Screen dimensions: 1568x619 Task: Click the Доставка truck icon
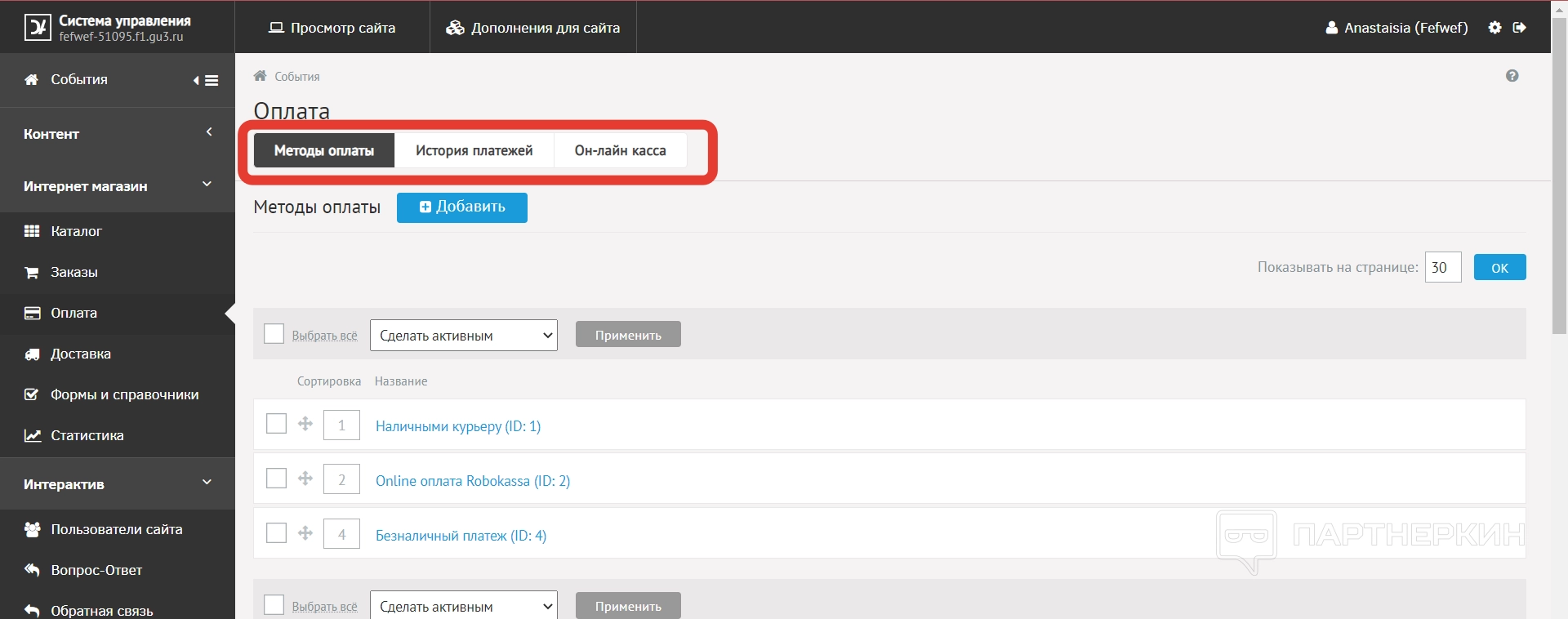[x=32, y=354]
